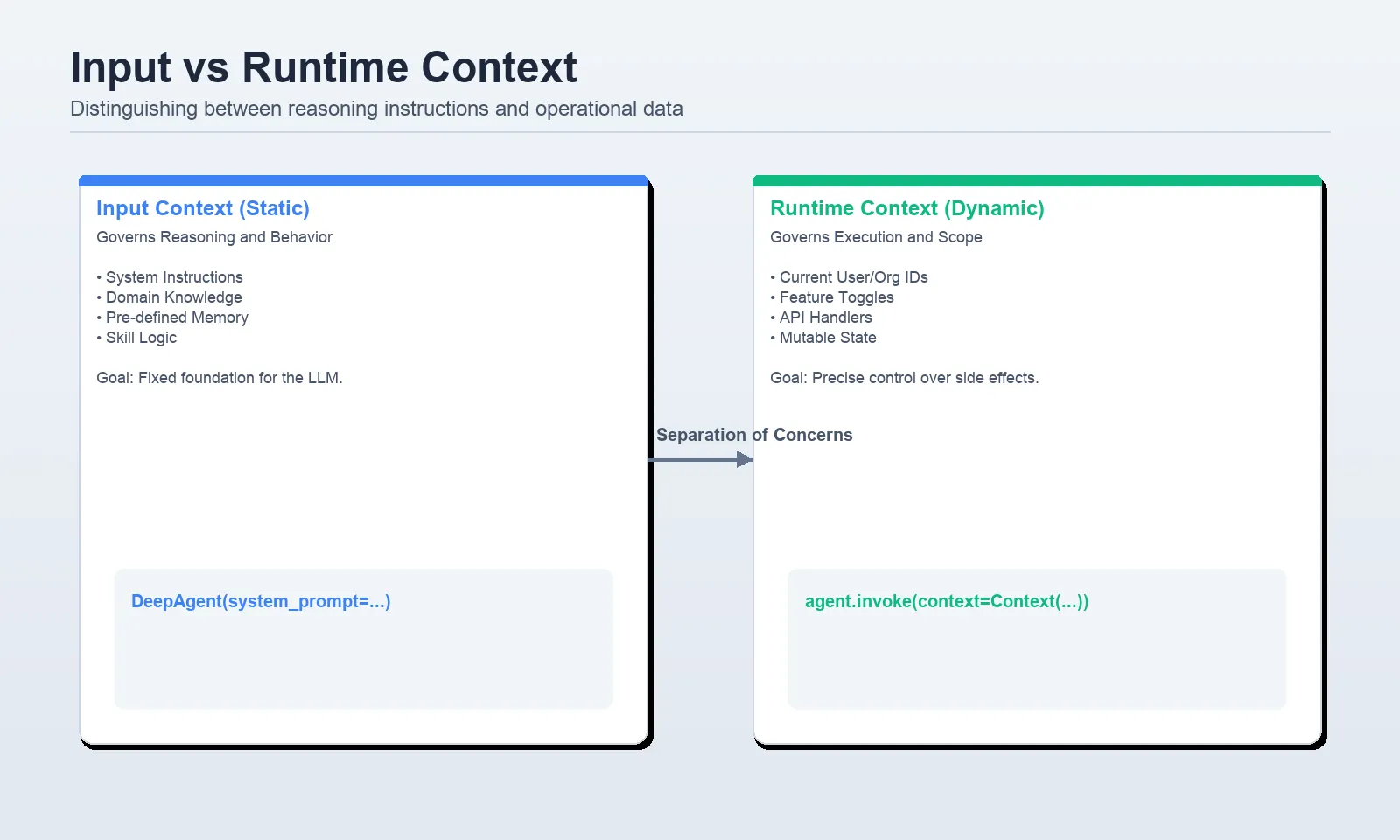Click the Mutable State bullet item
This screenshot has height=840, width=1400.
pyautogui.click(x=823, y=338)
